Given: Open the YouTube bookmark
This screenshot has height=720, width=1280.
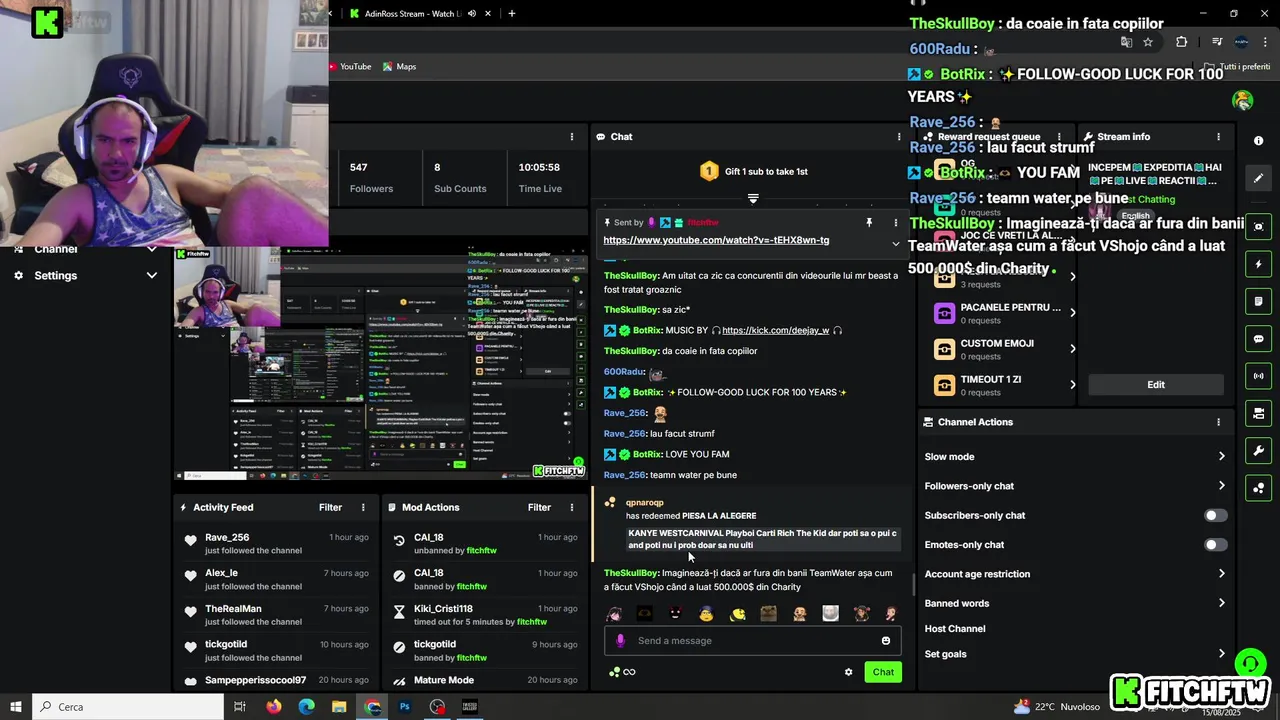Looking at the screenshot, I should [x=350, y=67].
